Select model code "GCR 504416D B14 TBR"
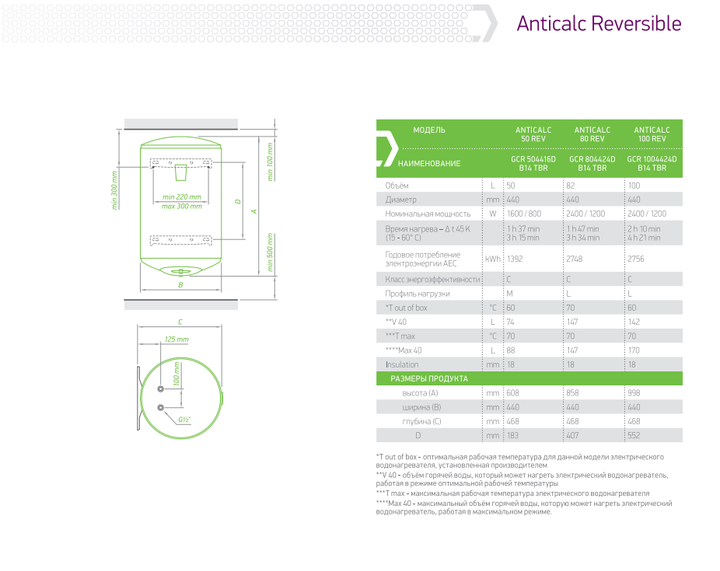720x571 pixels. tap(533, 163)
